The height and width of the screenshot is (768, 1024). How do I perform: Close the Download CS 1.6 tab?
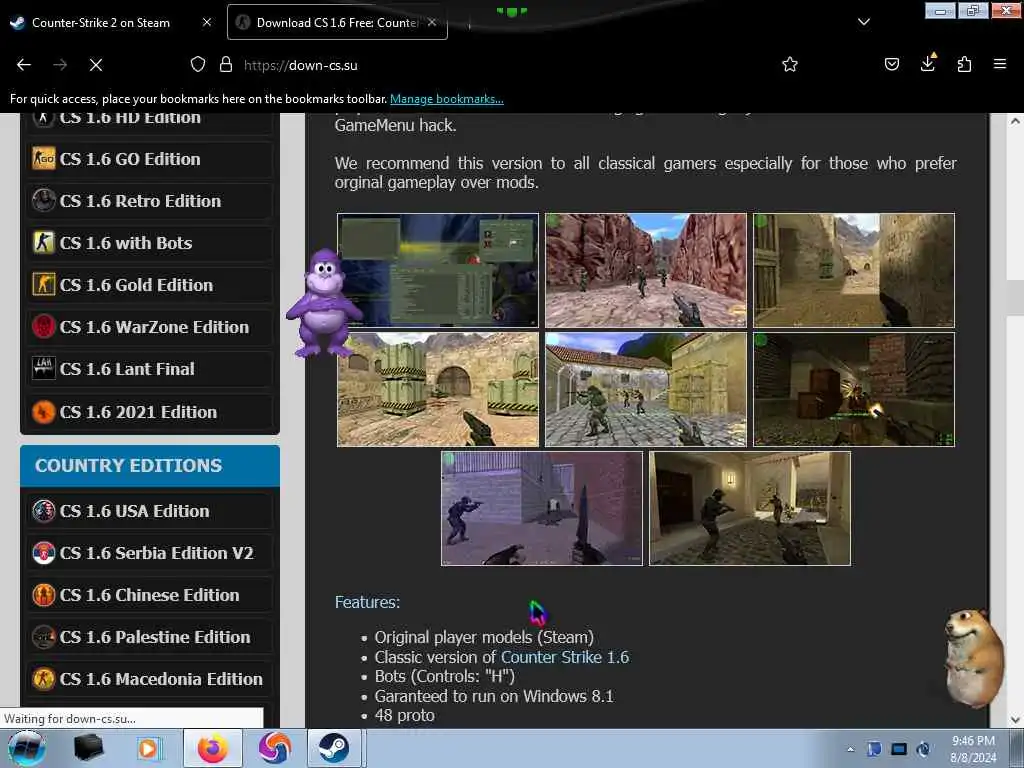432,22
